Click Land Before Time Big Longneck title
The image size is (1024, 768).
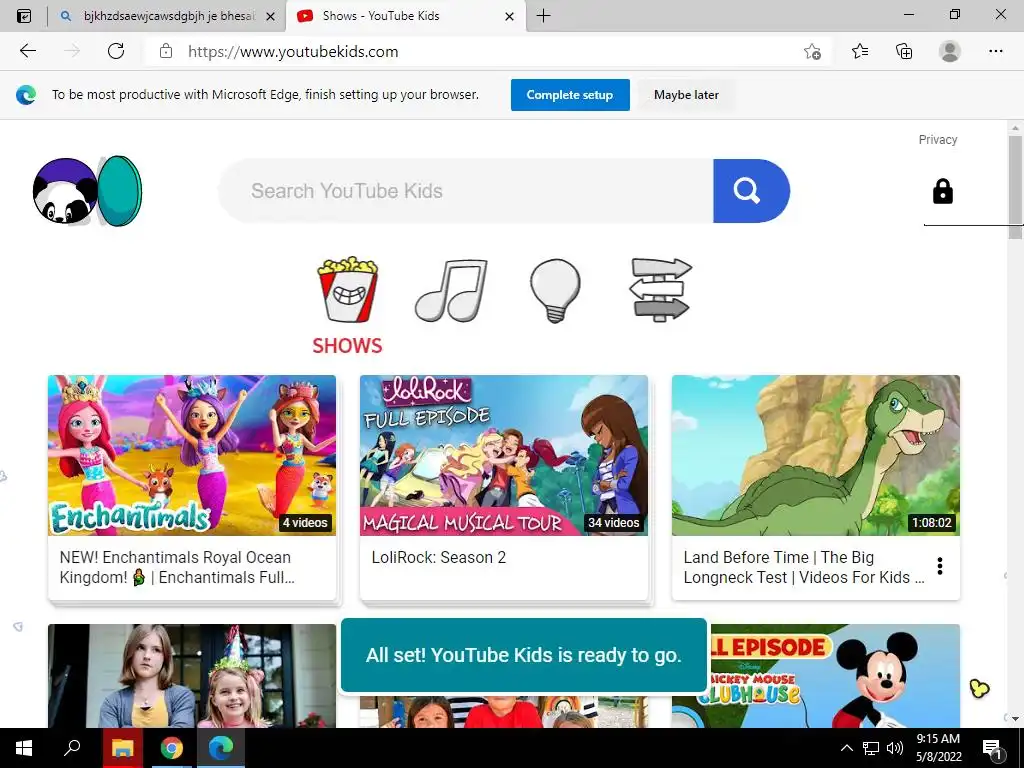point(803,567)
